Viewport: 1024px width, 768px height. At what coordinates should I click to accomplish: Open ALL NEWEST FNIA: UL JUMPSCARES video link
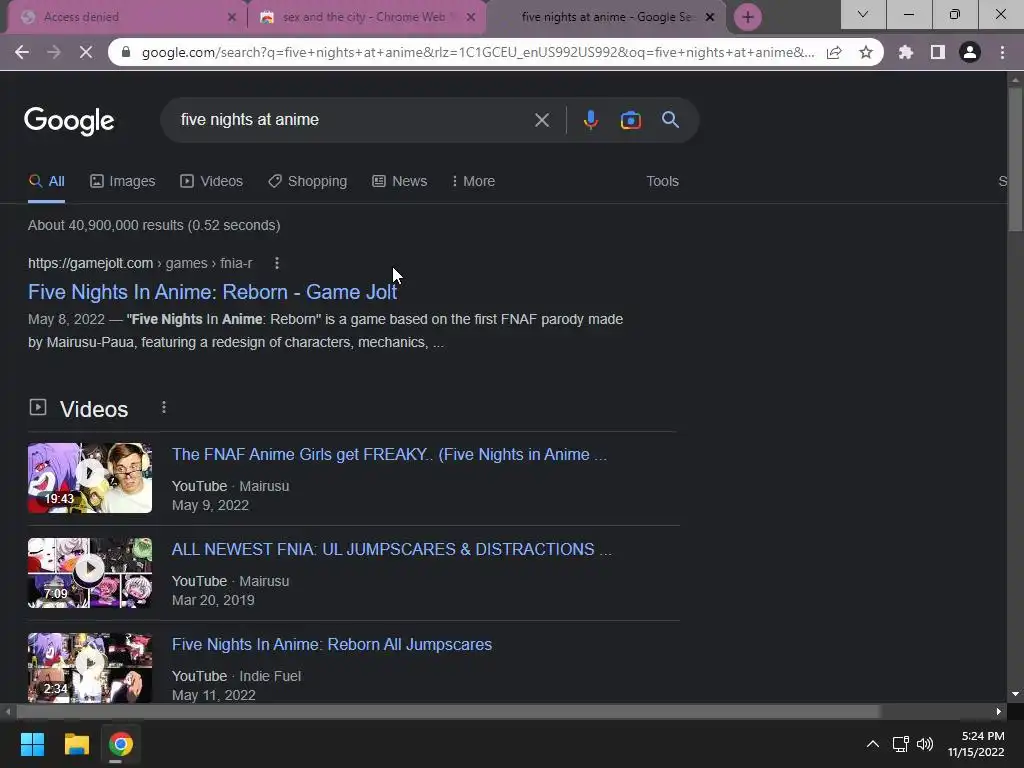392,549
